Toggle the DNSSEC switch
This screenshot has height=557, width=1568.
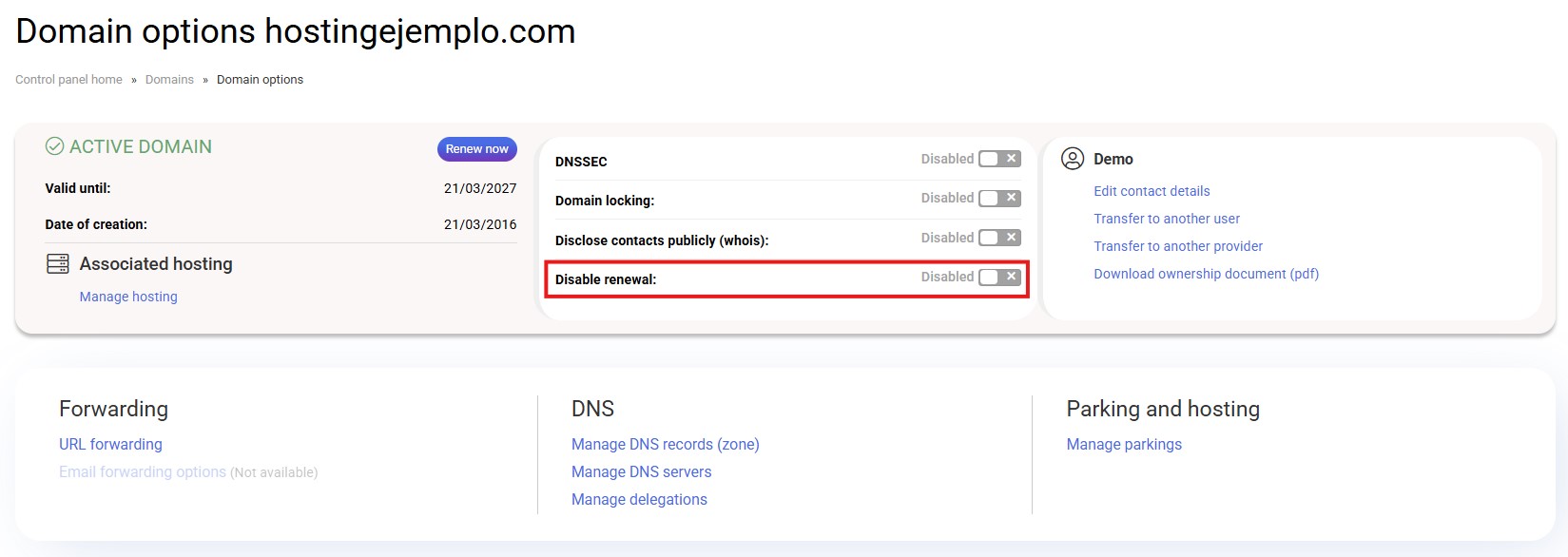coord(999,159)
